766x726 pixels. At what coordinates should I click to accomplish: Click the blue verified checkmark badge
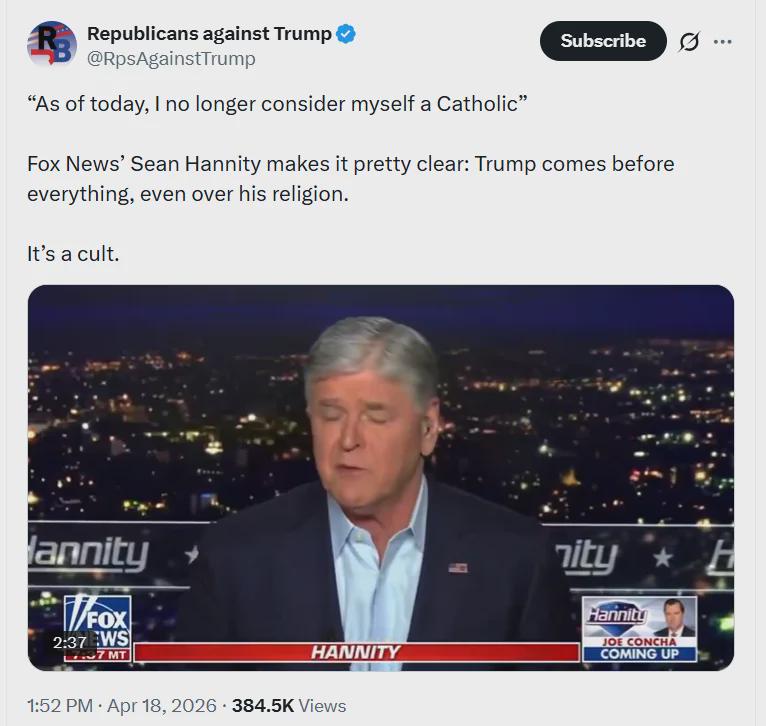pyautogui.click(x=346, y=34)
